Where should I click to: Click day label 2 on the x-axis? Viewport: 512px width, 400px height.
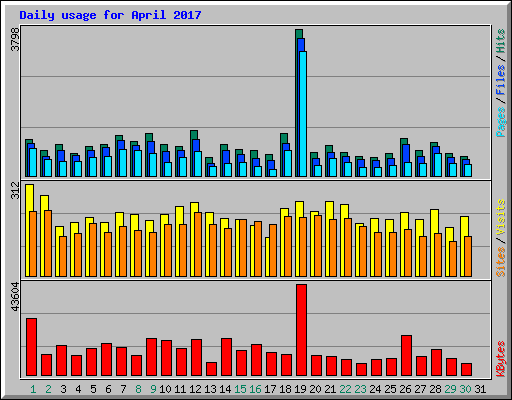click(x=48, y=389)
